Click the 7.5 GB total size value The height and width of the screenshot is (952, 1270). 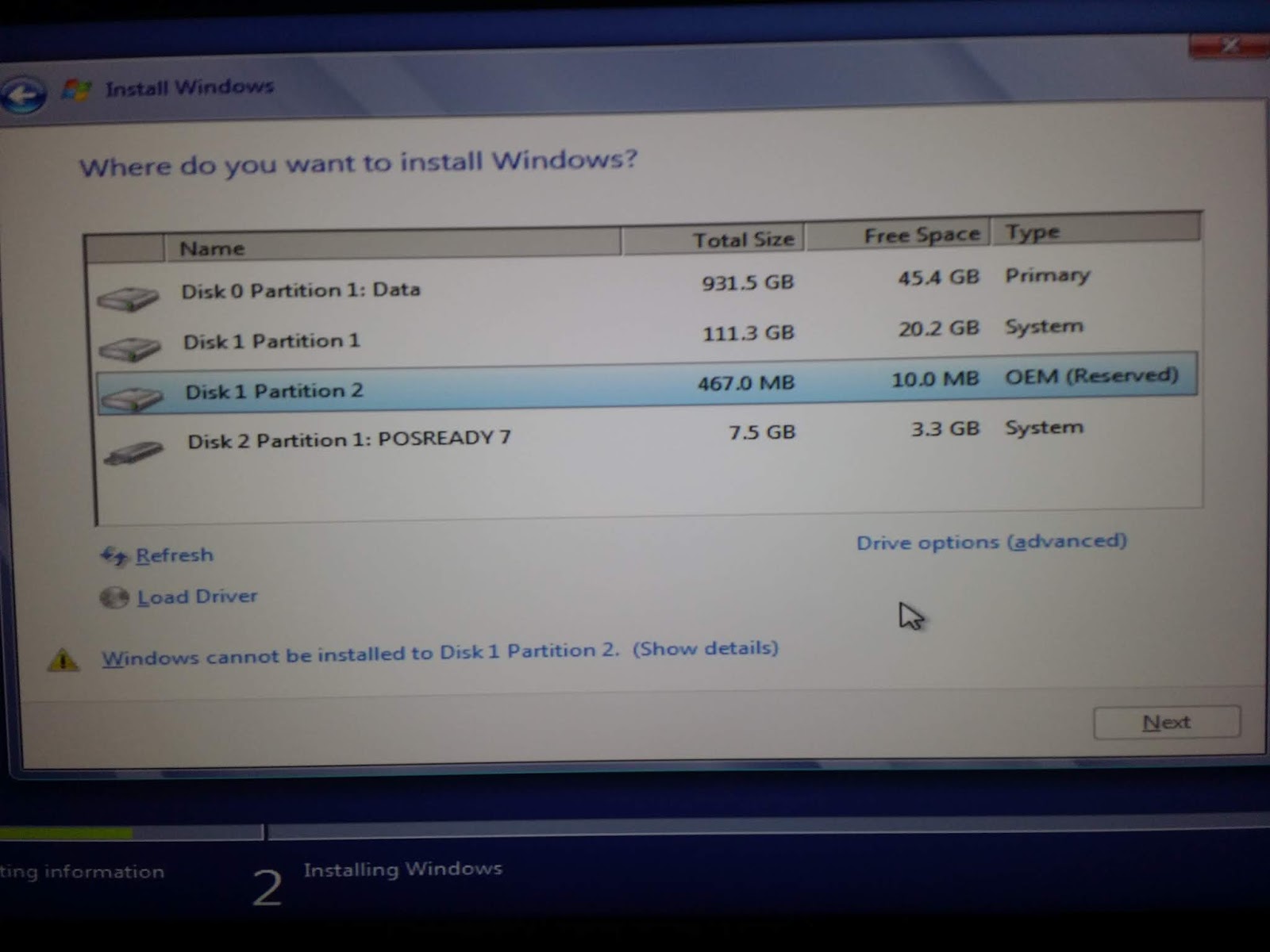coord(762,432)
